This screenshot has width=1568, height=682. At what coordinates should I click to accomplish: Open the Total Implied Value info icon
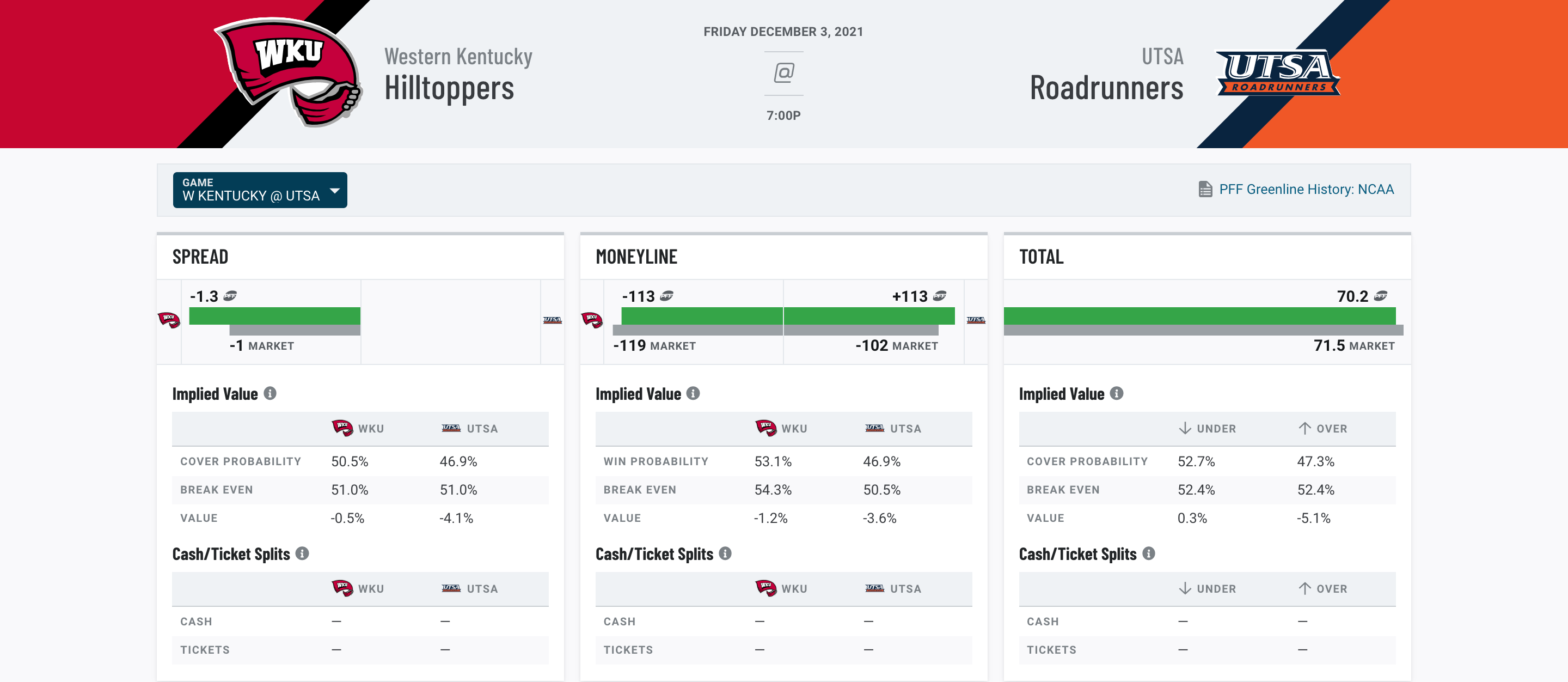(x=1116, y=393)
